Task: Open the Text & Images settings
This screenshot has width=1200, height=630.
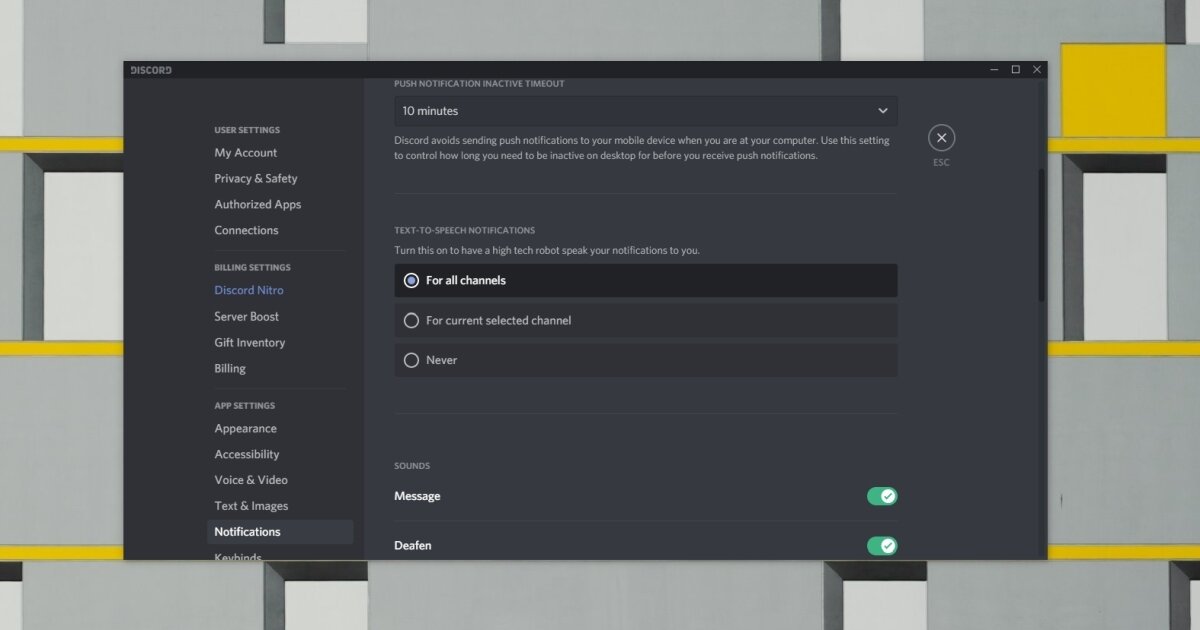Action: (248, 505)
